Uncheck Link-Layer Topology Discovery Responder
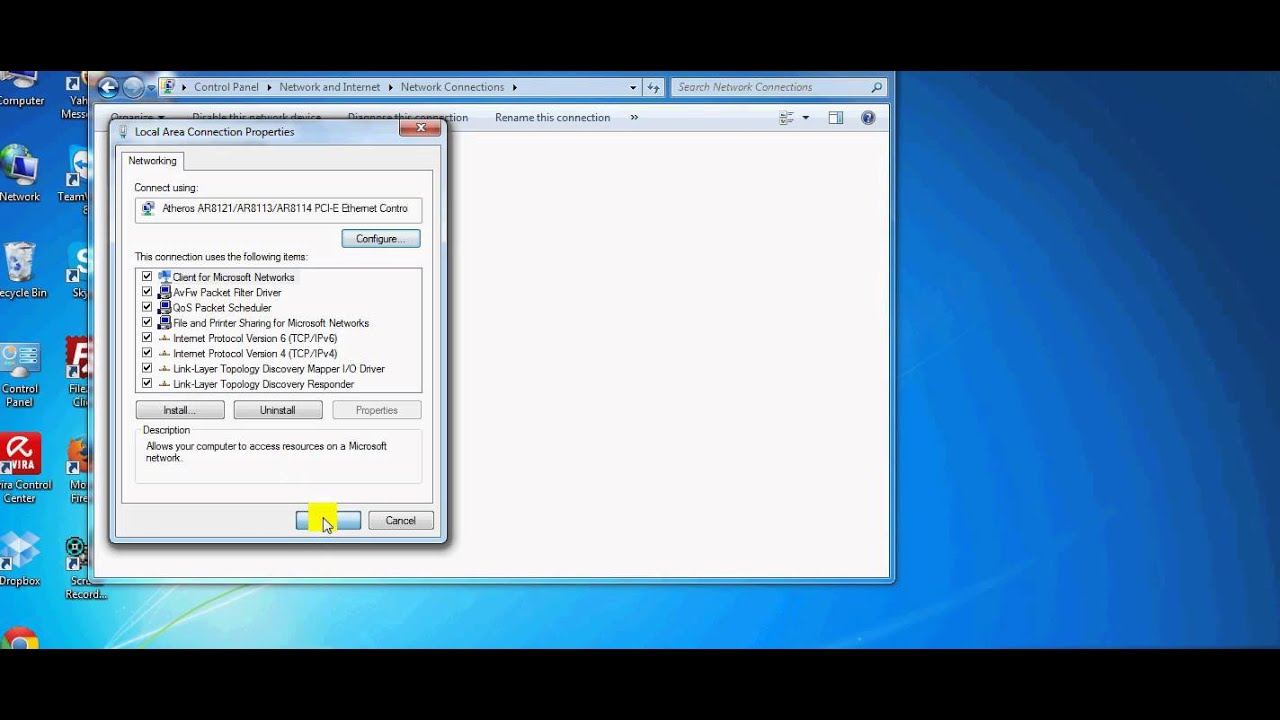The height and width of the screenshot is (720, 1280). (x=147, y=384)
